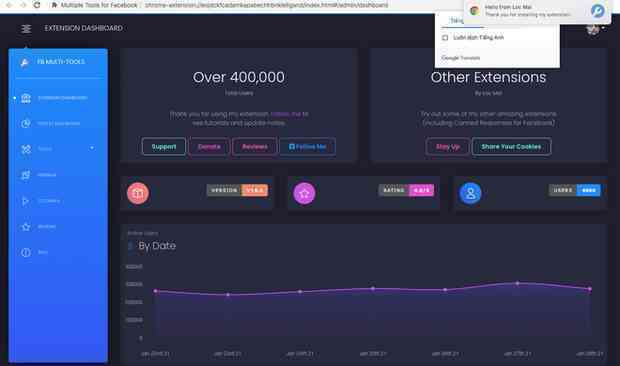Click the pie-chart icon in the sidebar
Screen dimensions: 620x366
tap(26, 123)
